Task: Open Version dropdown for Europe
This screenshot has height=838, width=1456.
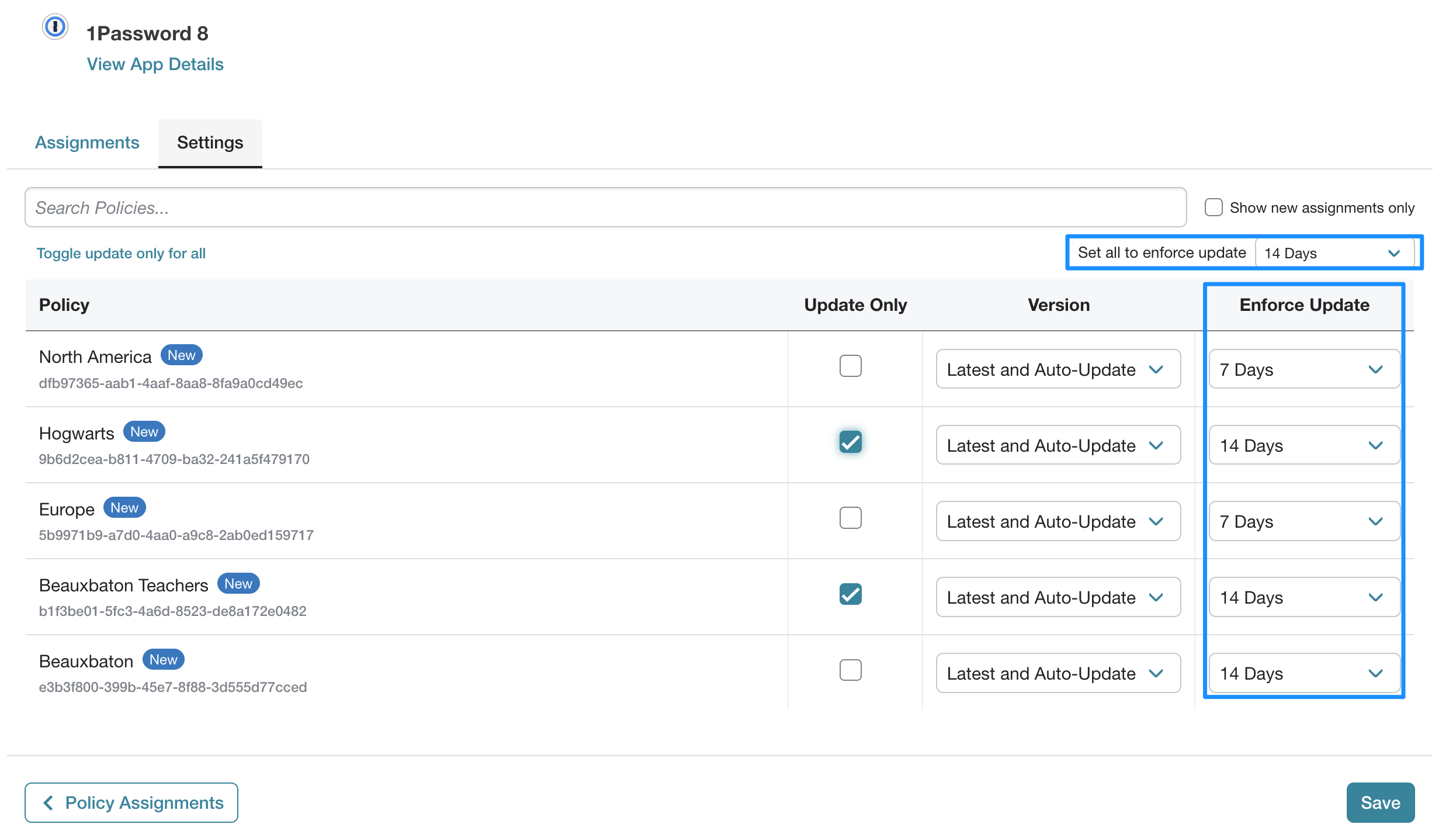Action: click(x=1058, y=521)
